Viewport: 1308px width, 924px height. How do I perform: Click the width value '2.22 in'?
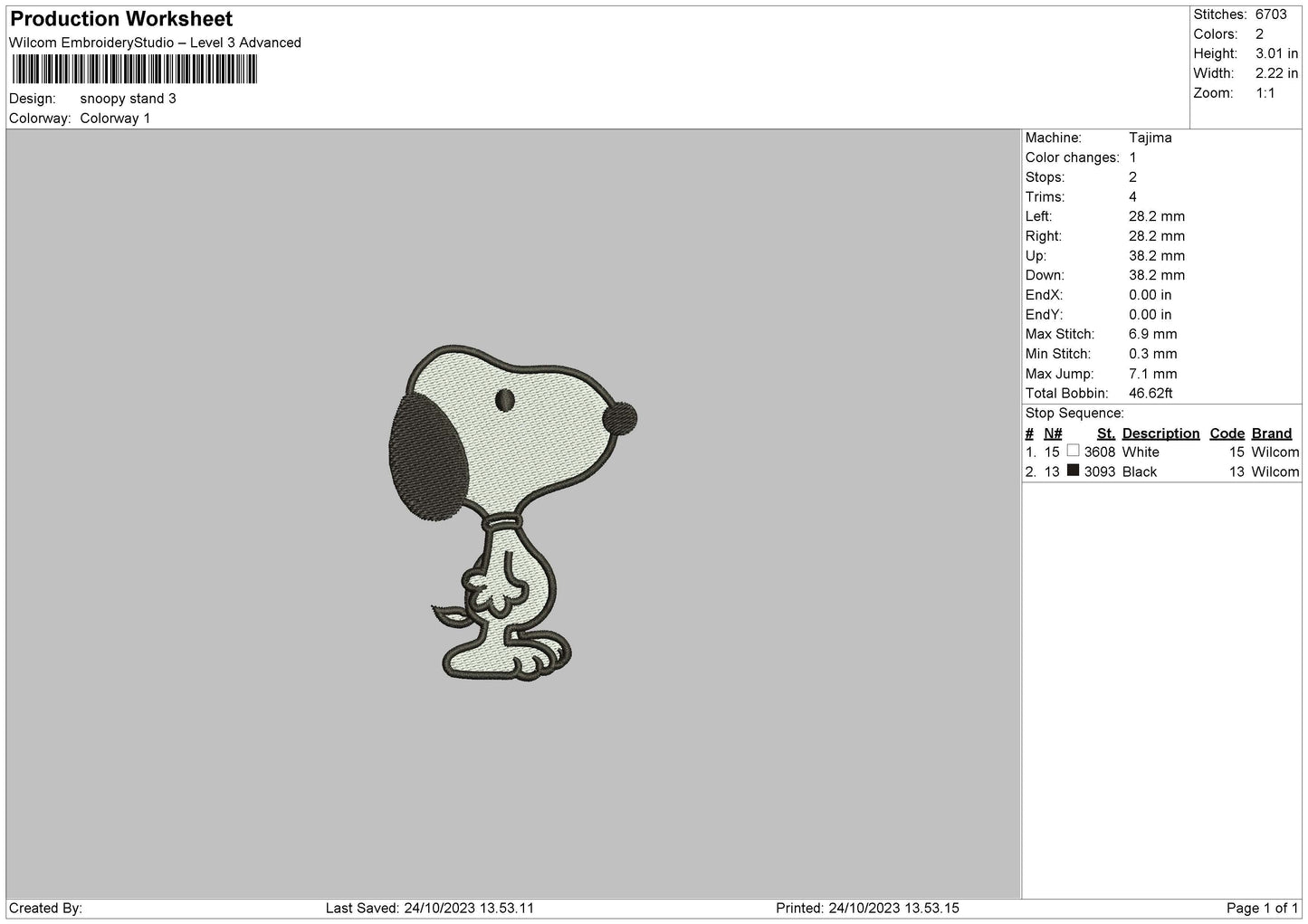click(x=1277, y=73)
